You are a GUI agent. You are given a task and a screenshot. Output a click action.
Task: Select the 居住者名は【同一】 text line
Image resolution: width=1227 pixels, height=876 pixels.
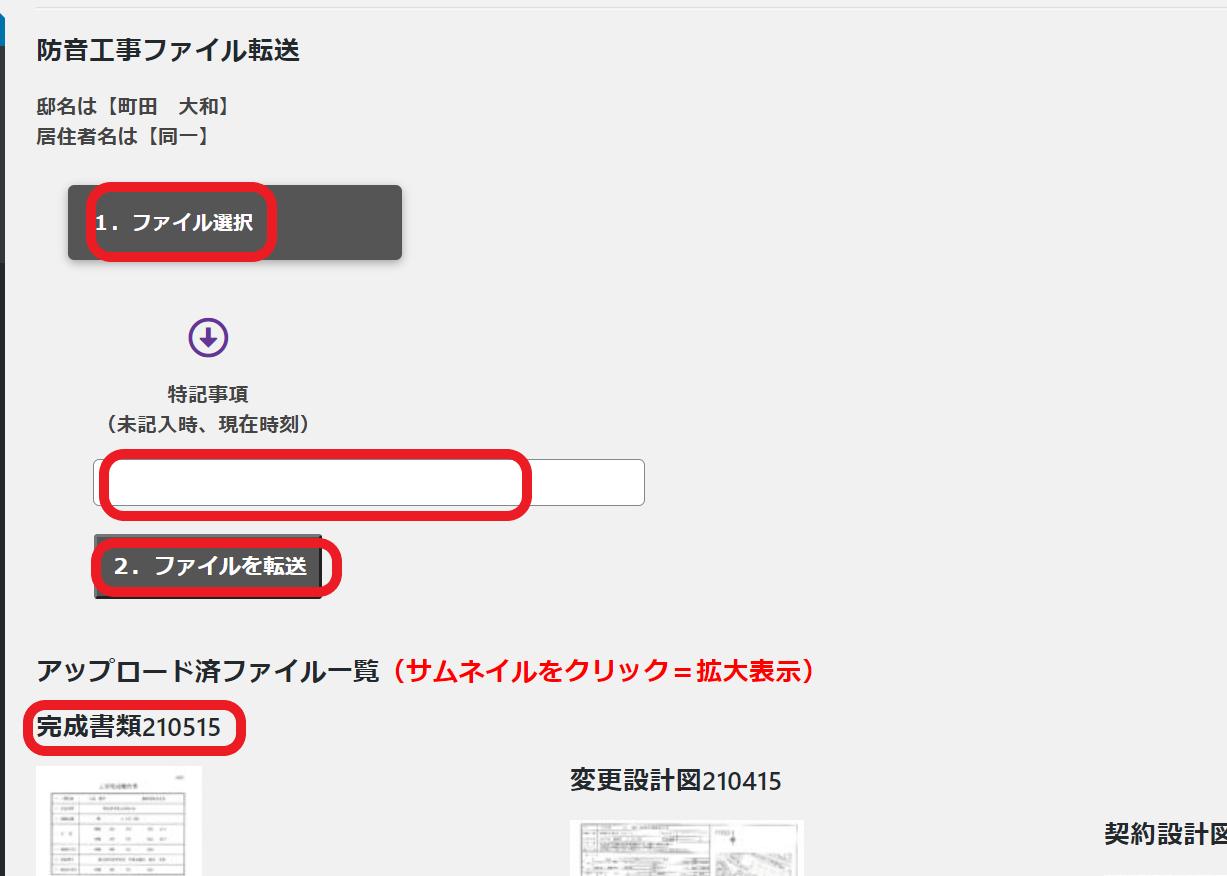[124, 136]
